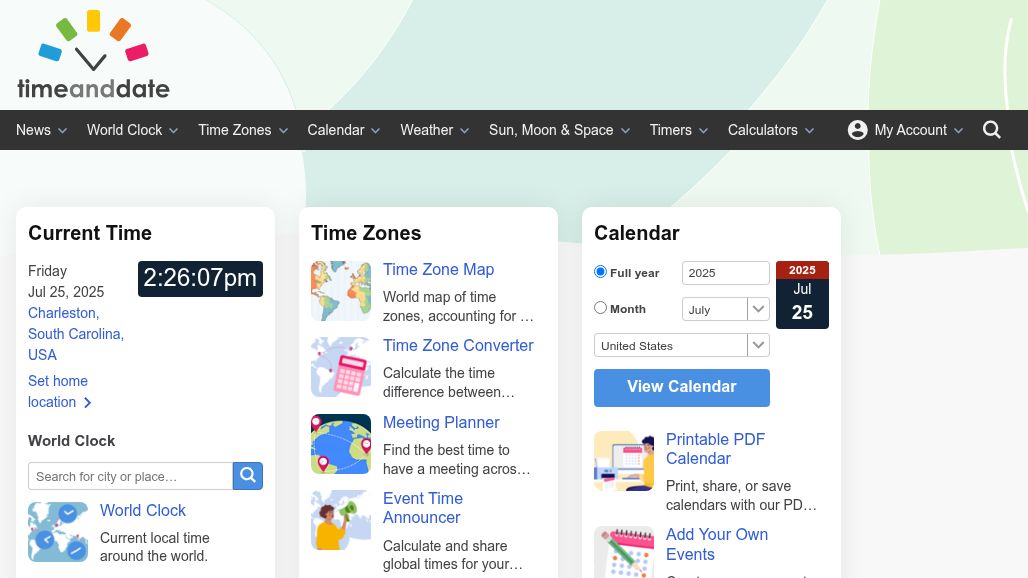Click the World Clock map icon
The height and width of the screenshot is (578, 1028).
pyautogui.click(x=58, y=531)
